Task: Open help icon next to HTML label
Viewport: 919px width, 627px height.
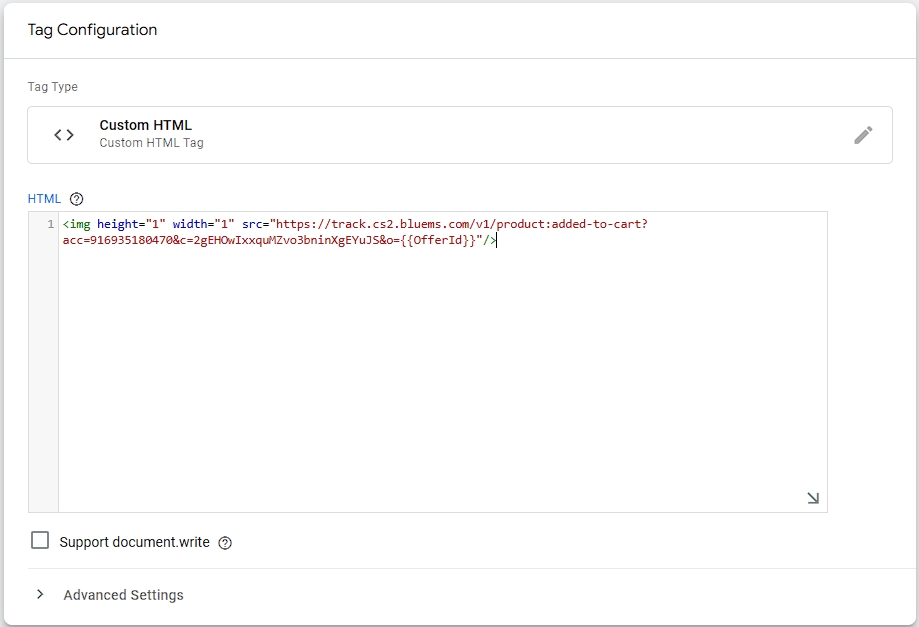Action: pos(77,199)
